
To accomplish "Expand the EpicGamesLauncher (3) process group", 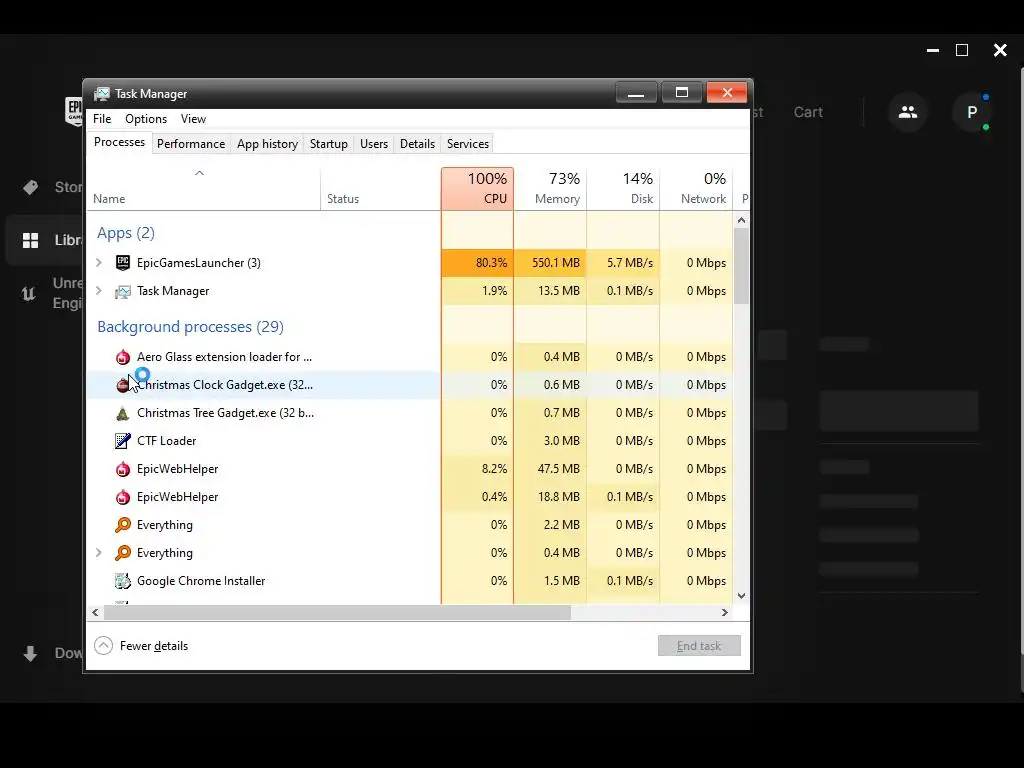I will [99, 263].
